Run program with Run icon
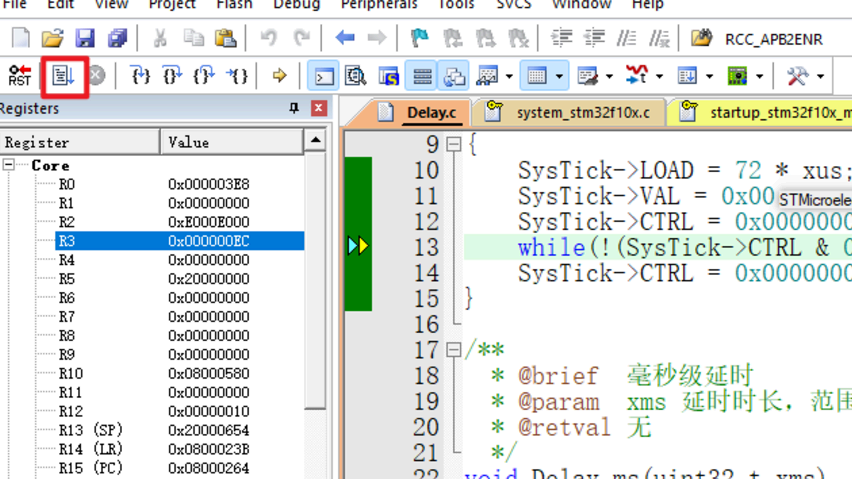This screenshot has height=479, width=852. point(63,75)
